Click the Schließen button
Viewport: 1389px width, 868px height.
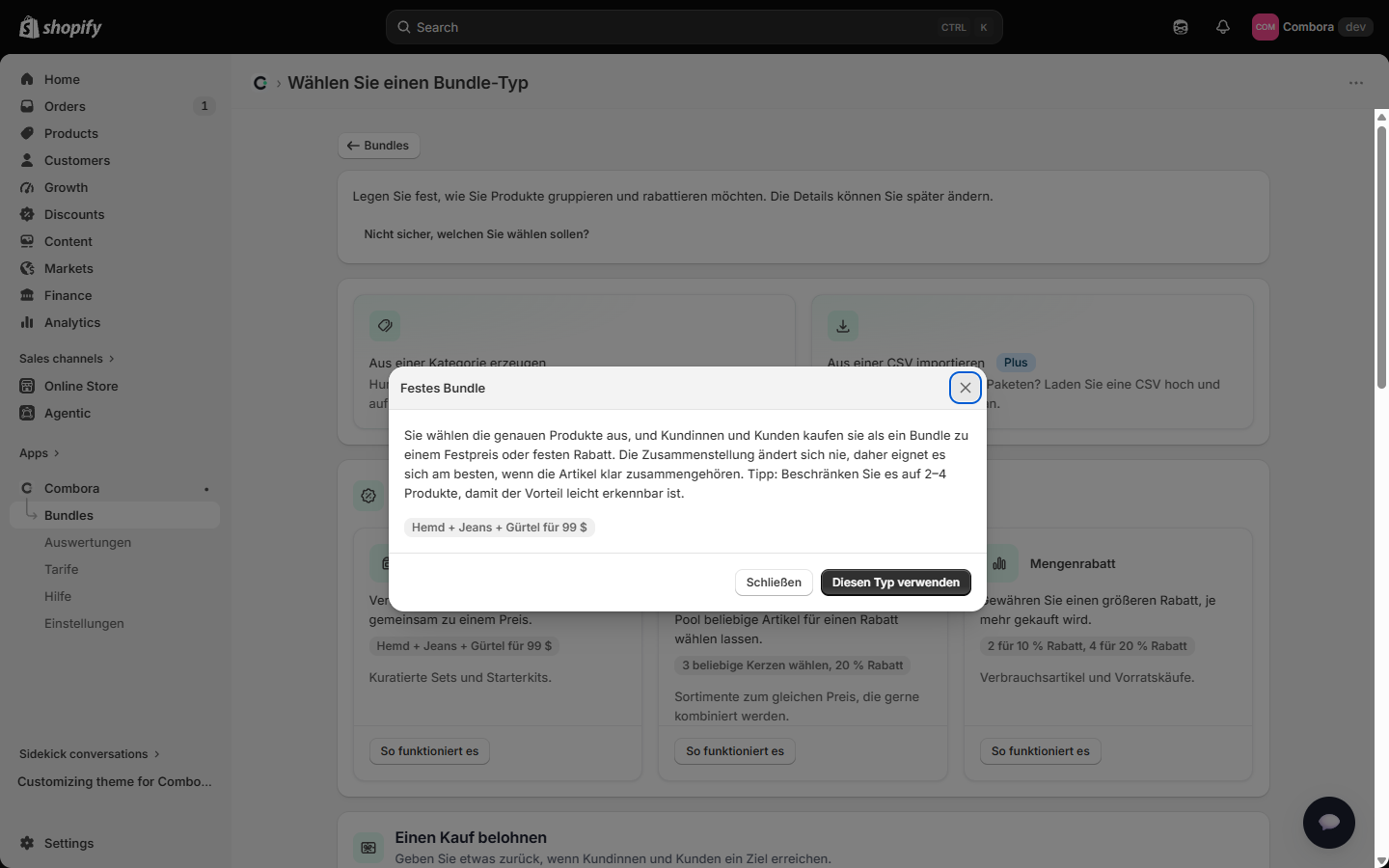pos(774,583)
